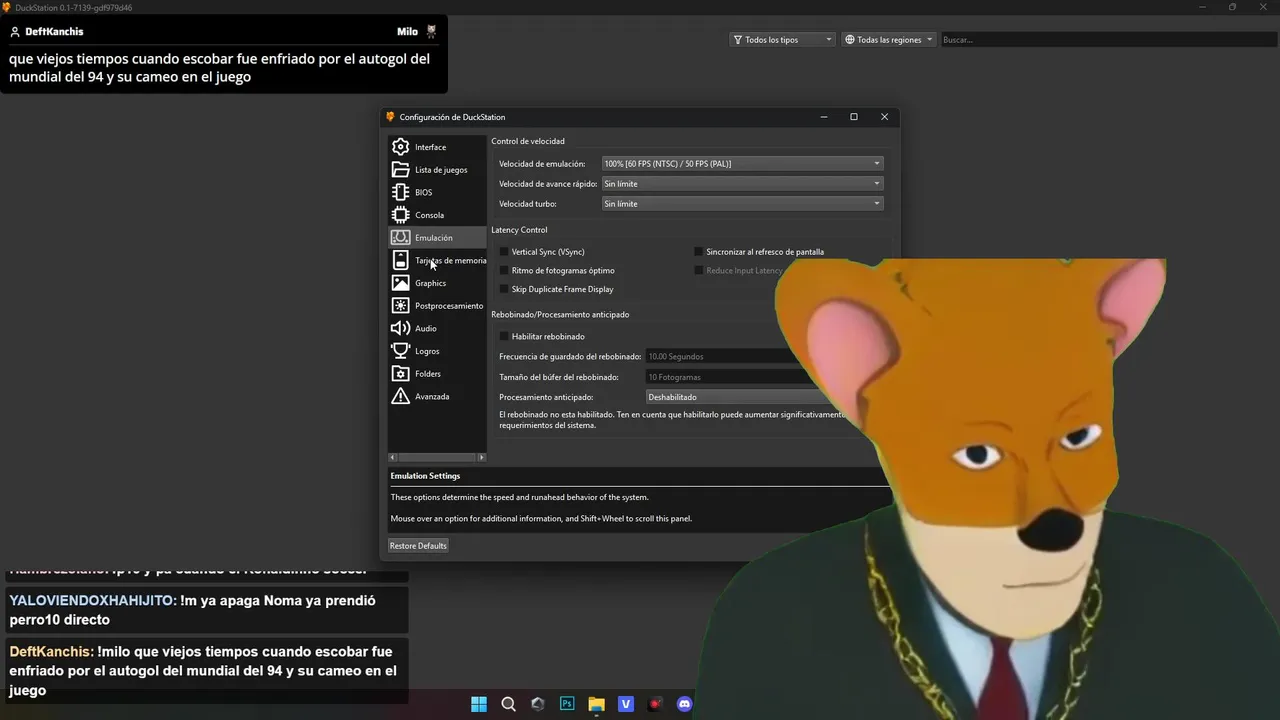Click the DuckStation main window logo icon

pos(7,7)
